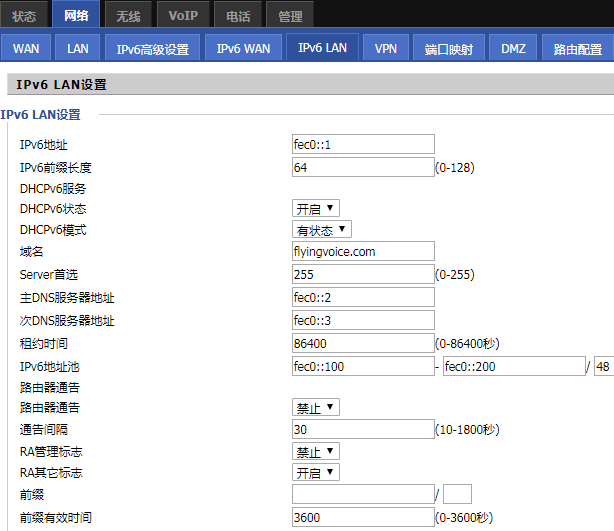Viewport: 614px width, 531px height.
Task: Click the IPv6地址 input field
Action: (363, 144)
